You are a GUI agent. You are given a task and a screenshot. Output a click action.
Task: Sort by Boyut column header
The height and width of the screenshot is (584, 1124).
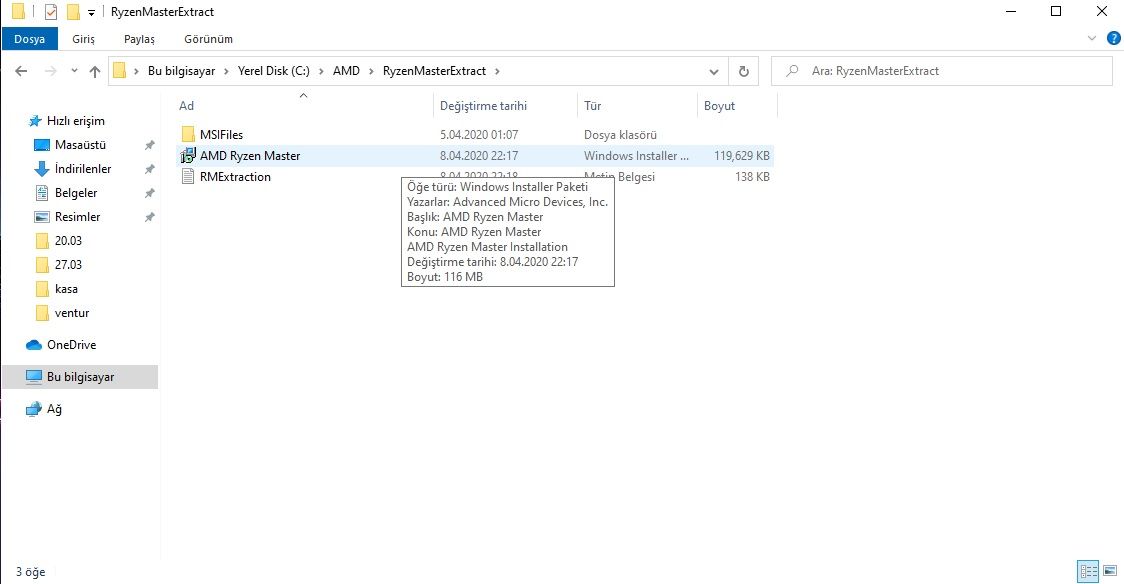(x=719, y=105)
